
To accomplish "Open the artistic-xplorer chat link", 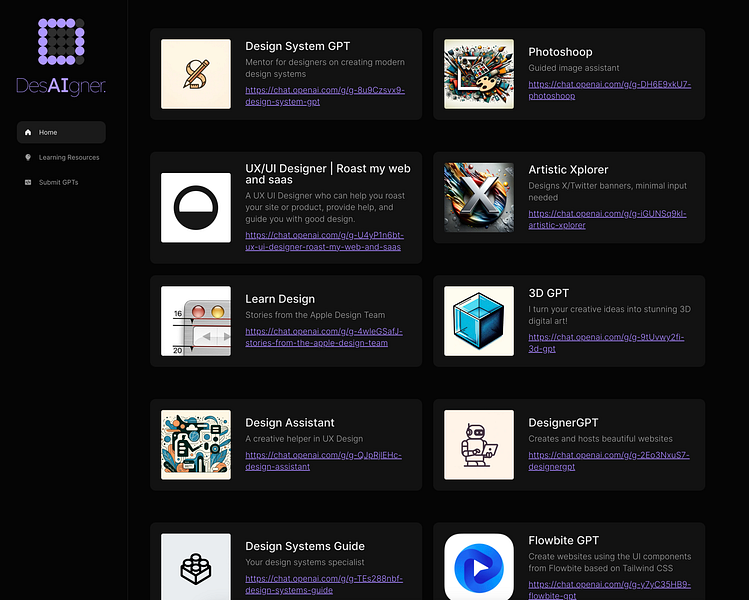I will [x=607, y=219].
